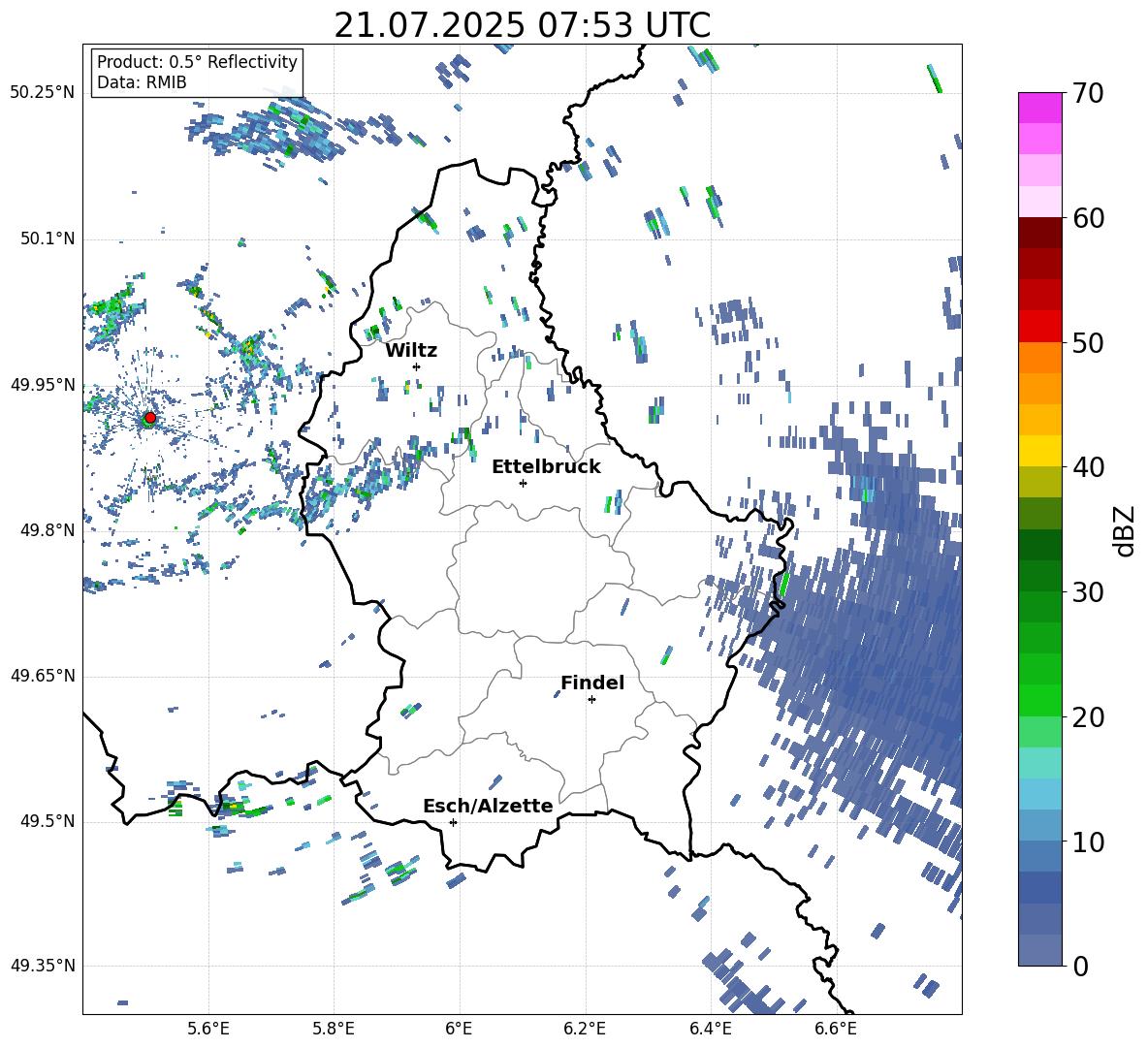Click the 6.2°E longitude label
This screenshot has height=1048, width=1148.
pos(585,1029)
